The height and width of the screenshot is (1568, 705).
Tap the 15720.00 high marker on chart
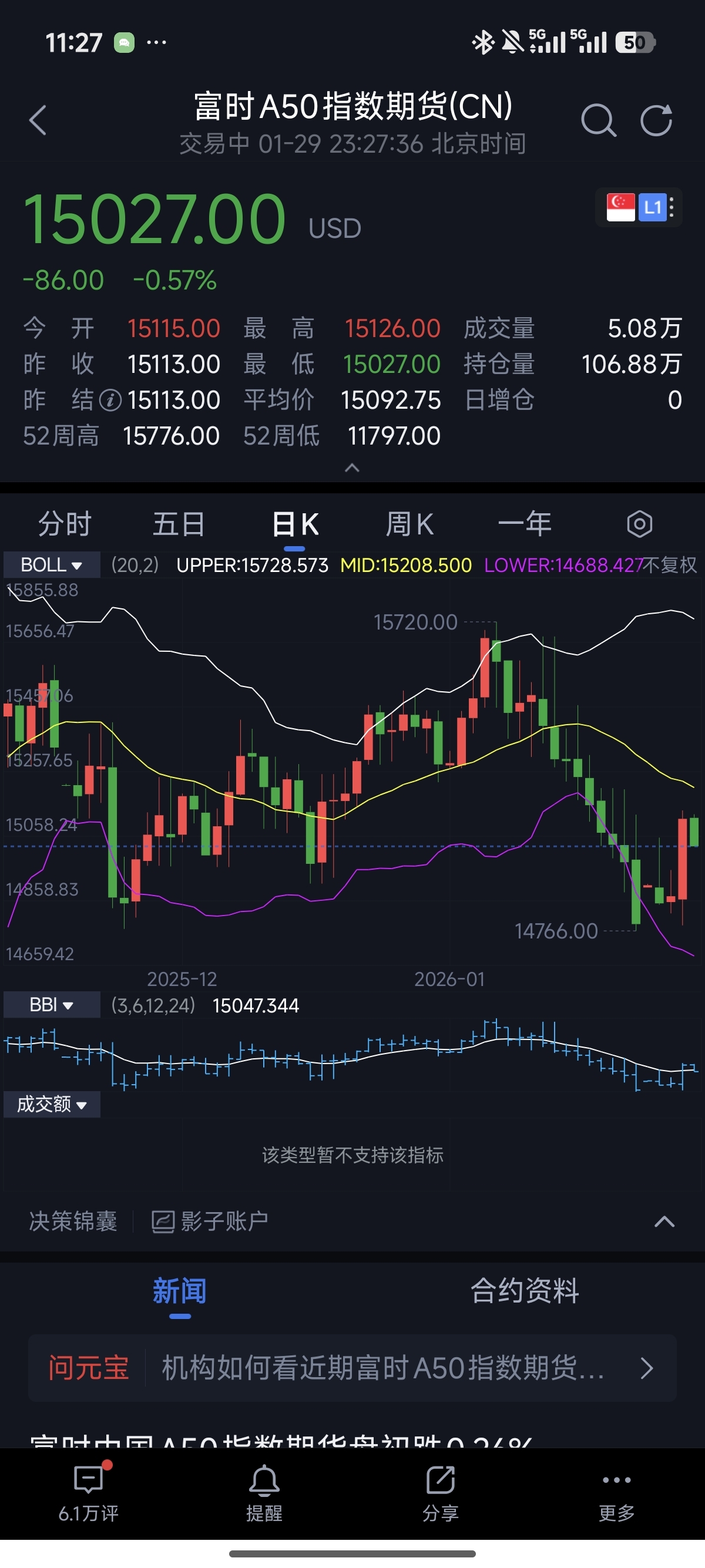(x=415, y=622)
